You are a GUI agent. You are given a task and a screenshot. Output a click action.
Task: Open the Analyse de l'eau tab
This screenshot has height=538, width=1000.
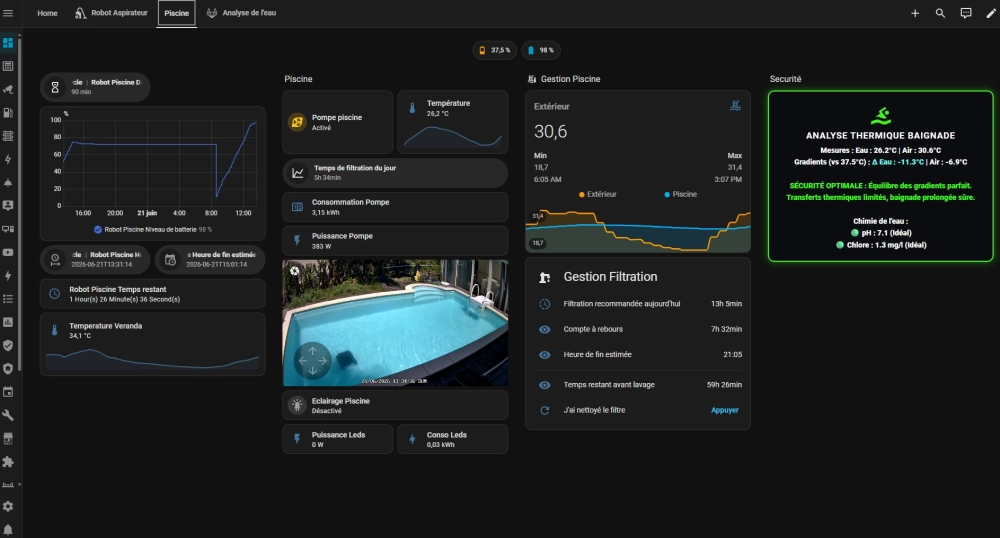tap(241, 13)
